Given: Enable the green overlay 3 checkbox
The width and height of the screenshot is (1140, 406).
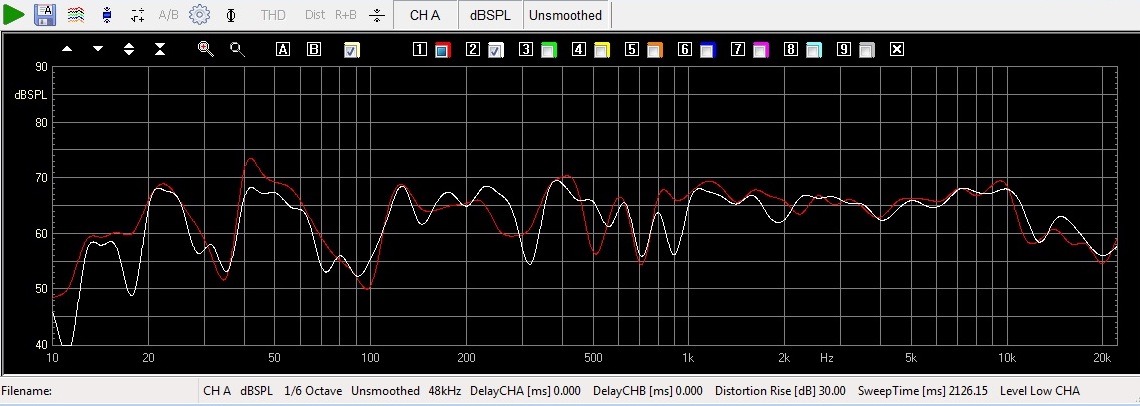Looking at the screenshot, I should pos(549,49).
